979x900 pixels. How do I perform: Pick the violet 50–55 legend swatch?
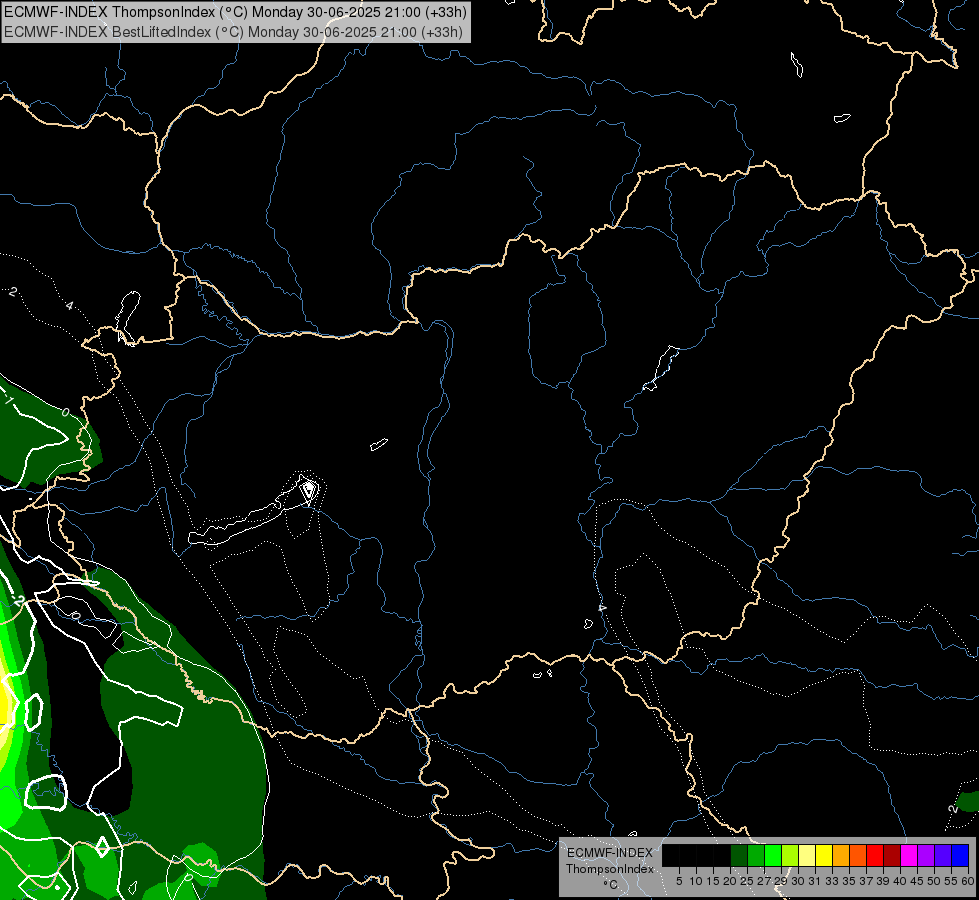943,855
